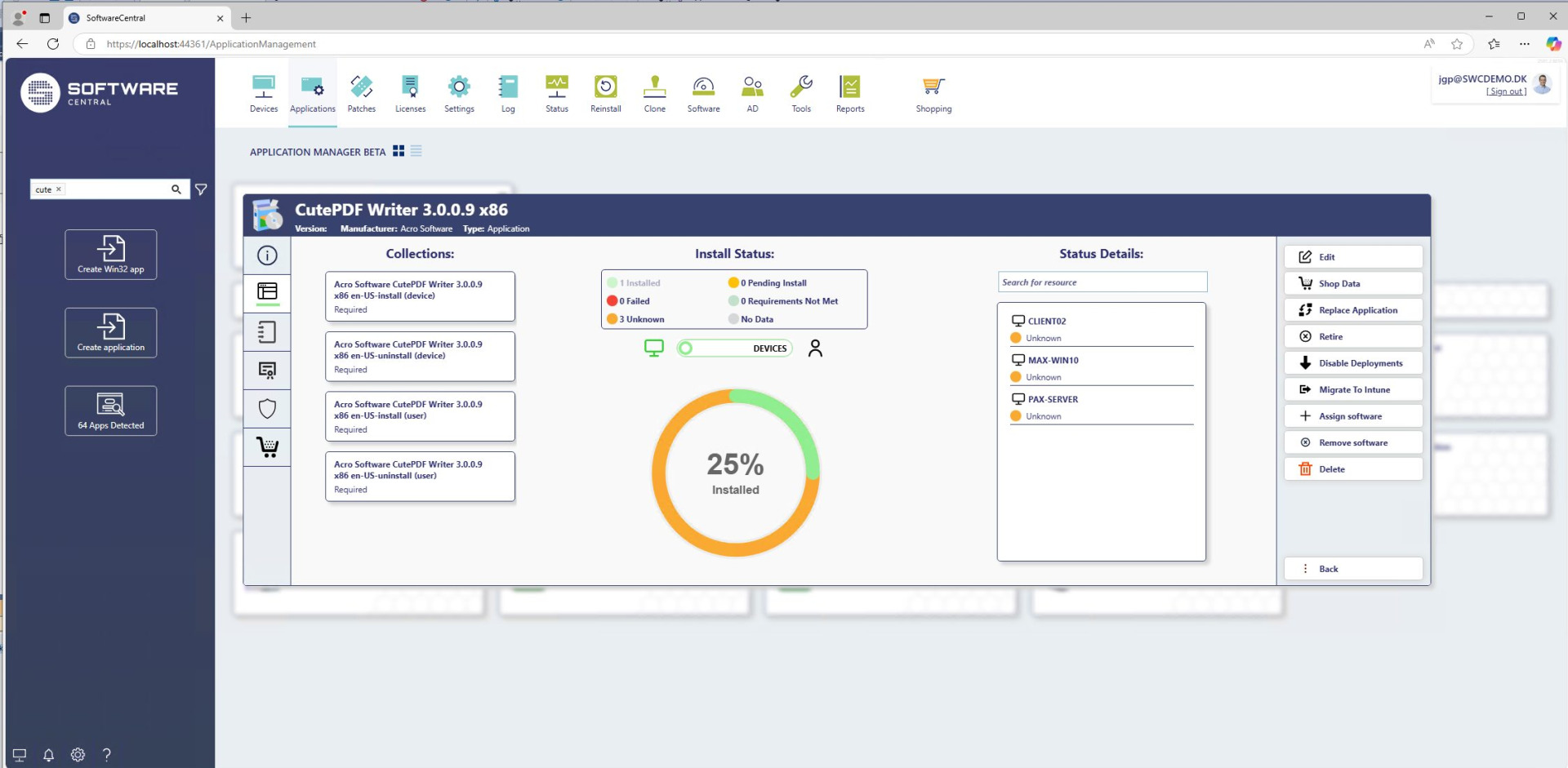Image resolution: width=1568 pixels, height=768 pixels.
Task: Click Assign software
Action: 1353,416
